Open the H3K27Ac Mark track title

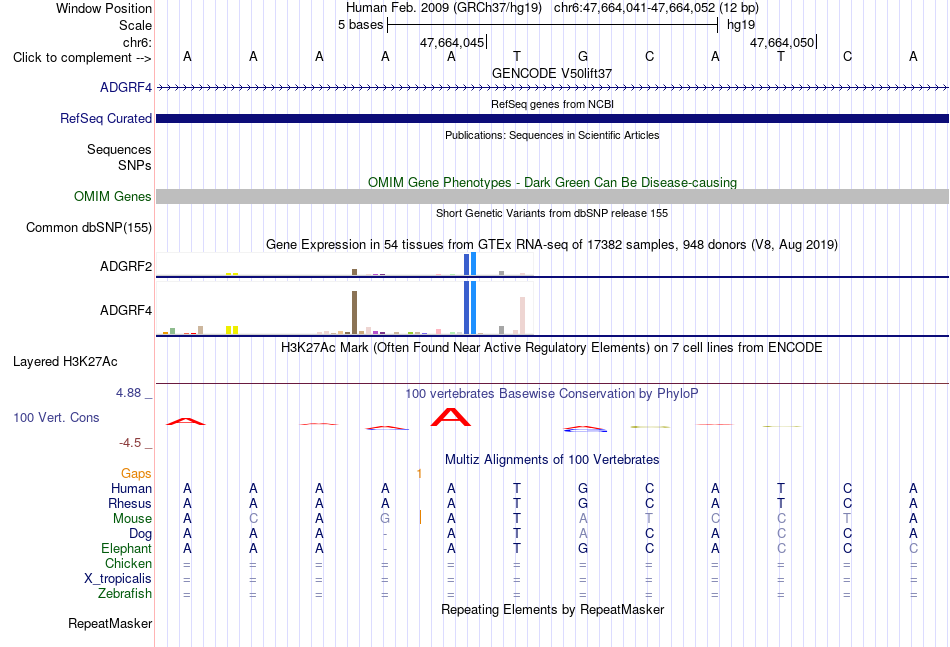click(552, 348)
